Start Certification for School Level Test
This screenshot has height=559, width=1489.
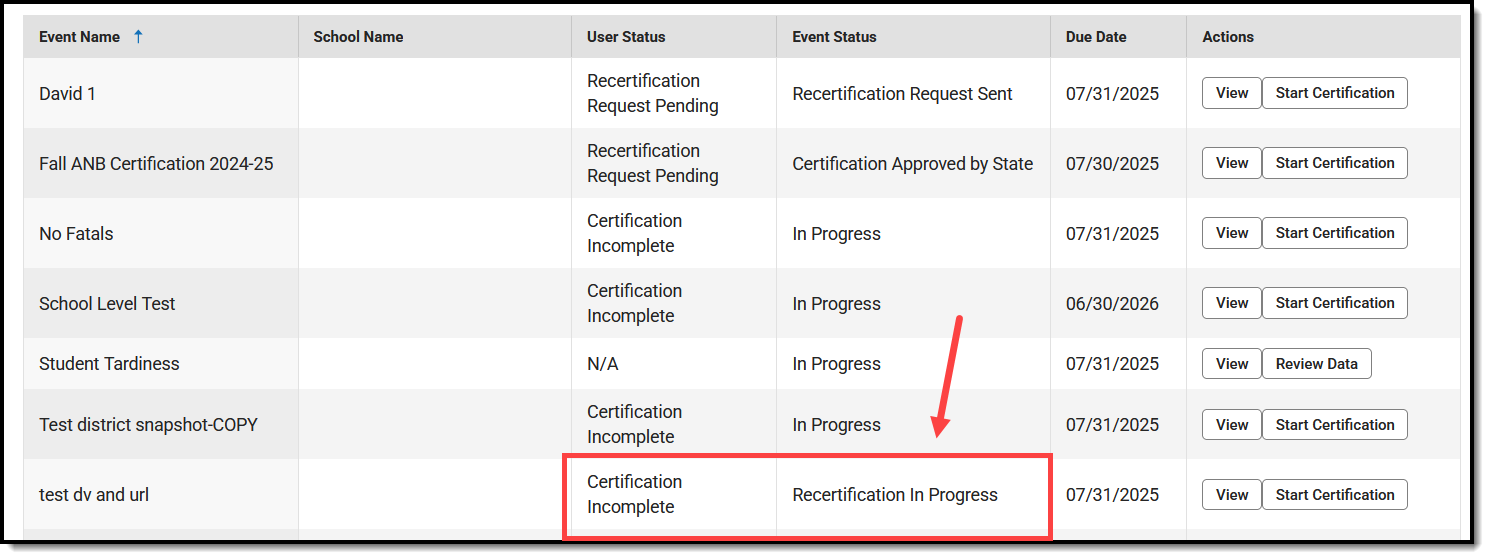[x=1335, y=303]
